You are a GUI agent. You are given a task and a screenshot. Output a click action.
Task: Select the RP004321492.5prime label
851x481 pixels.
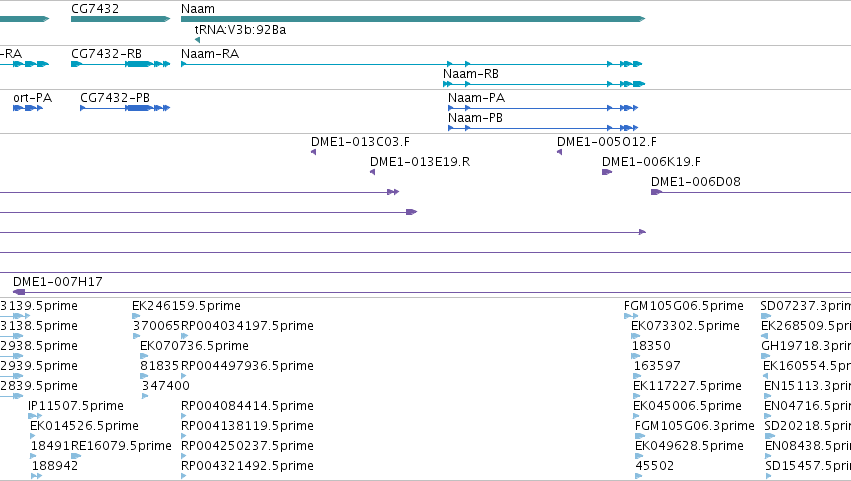(x=247, y=466)
